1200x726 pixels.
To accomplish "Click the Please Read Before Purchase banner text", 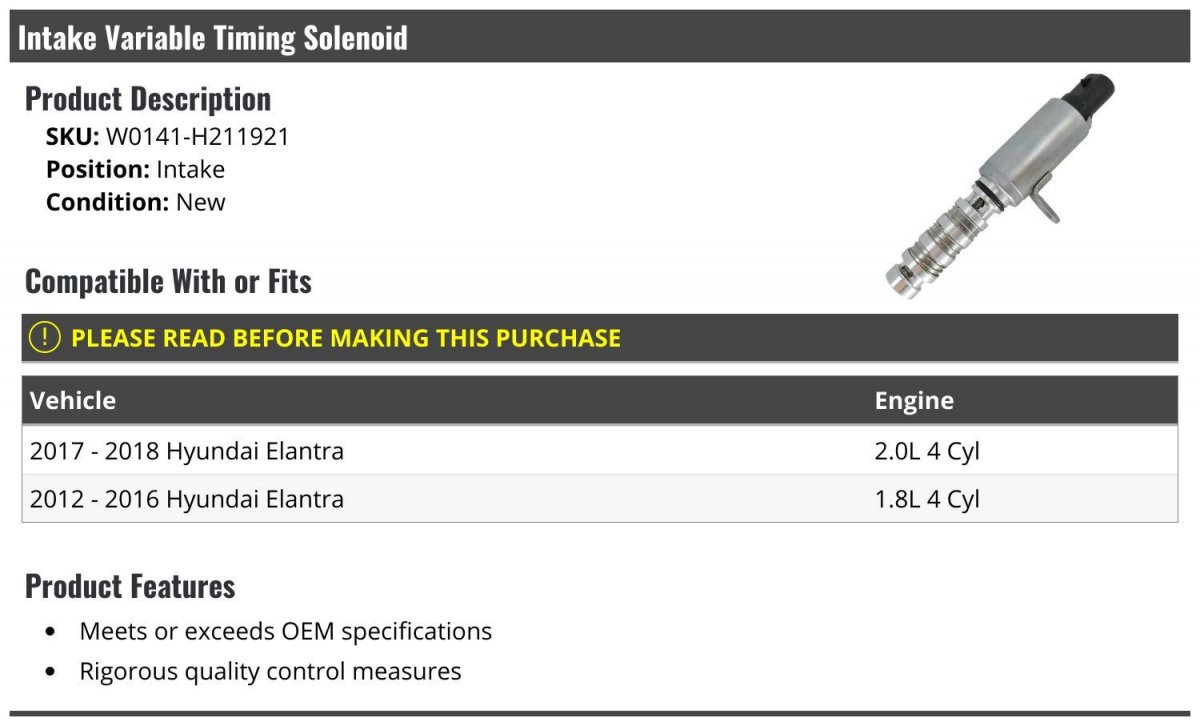I will [346, 338].
